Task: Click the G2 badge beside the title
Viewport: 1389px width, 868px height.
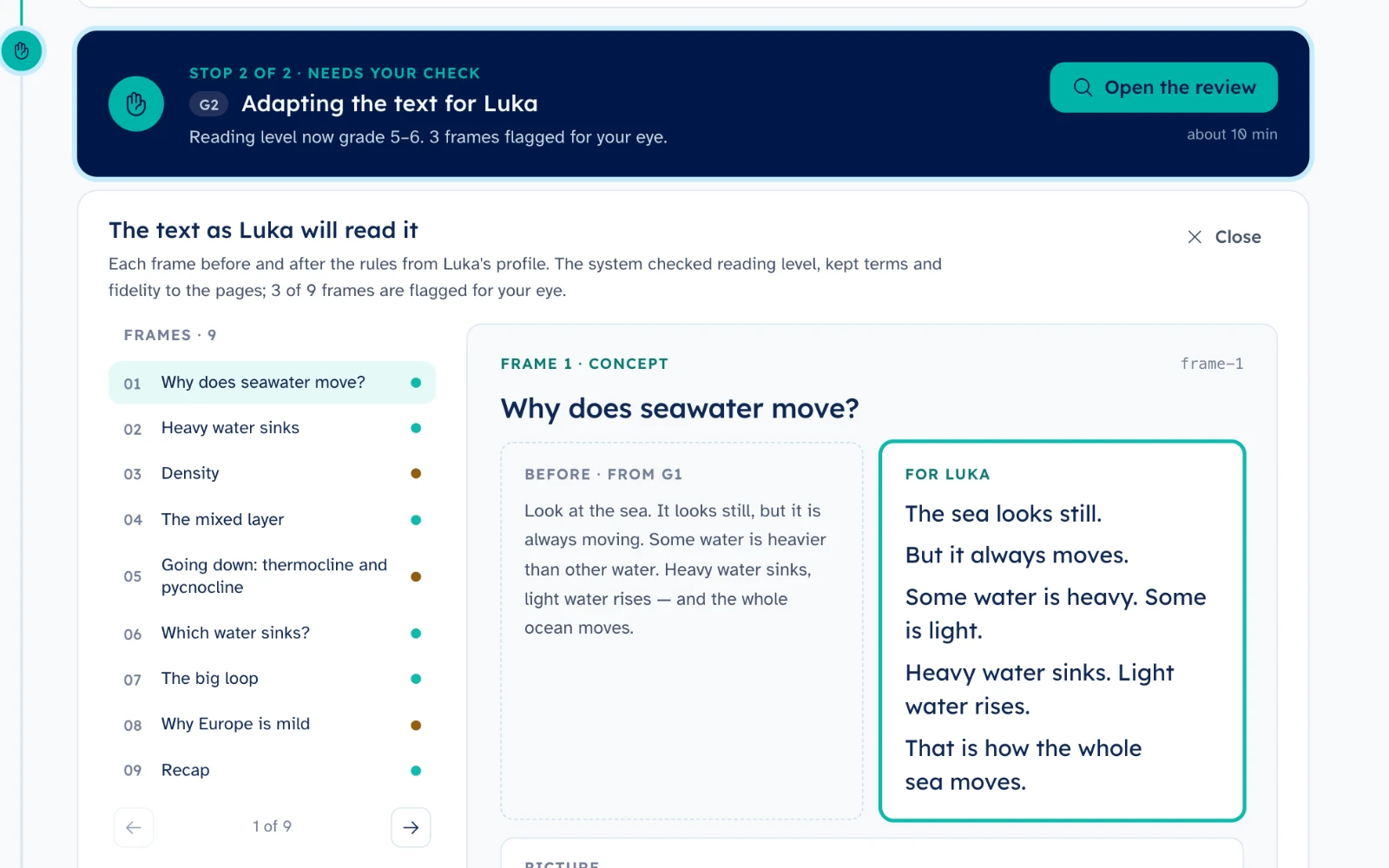Action: [x=208, y=105]
